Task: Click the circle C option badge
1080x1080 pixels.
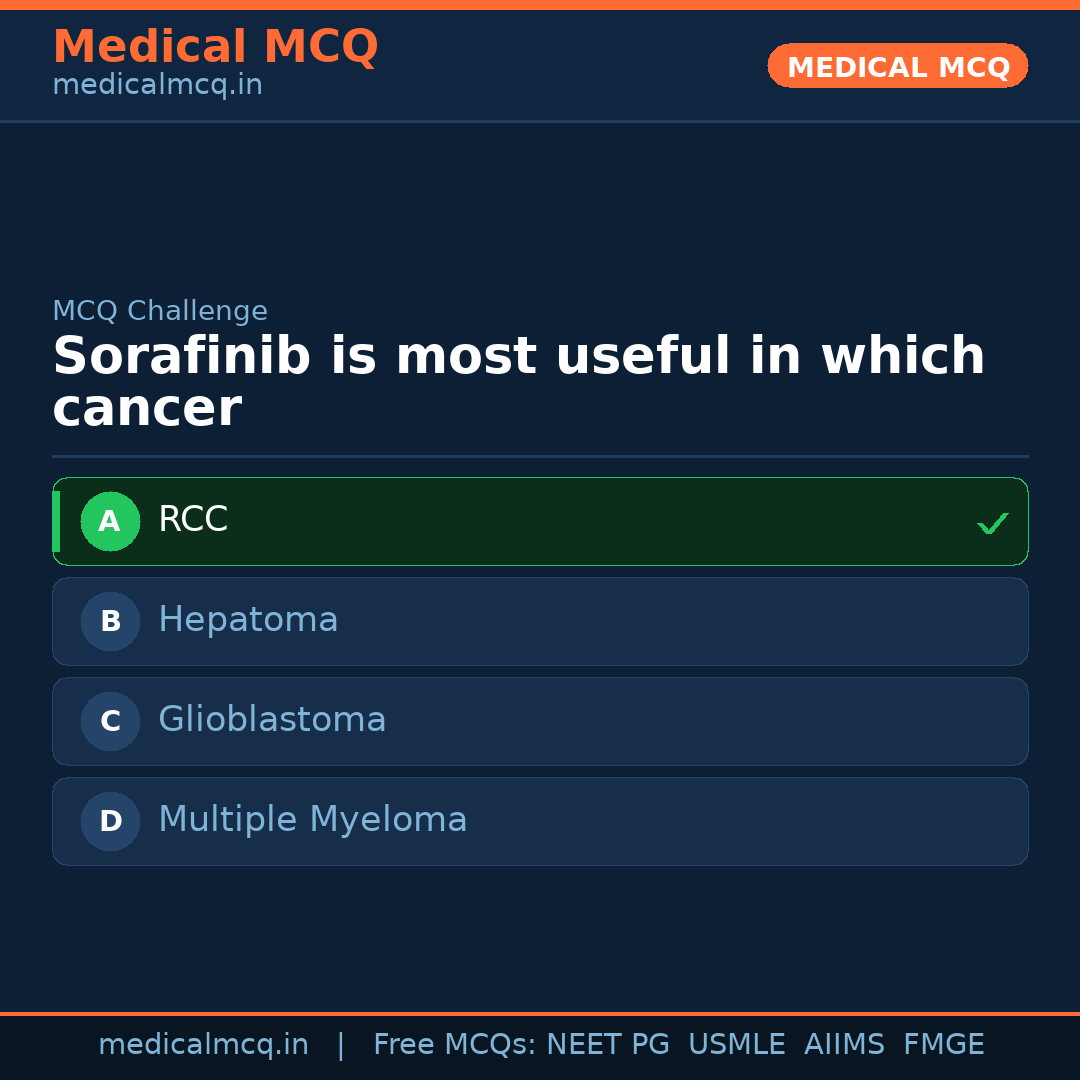Action: tap(110, 721)
